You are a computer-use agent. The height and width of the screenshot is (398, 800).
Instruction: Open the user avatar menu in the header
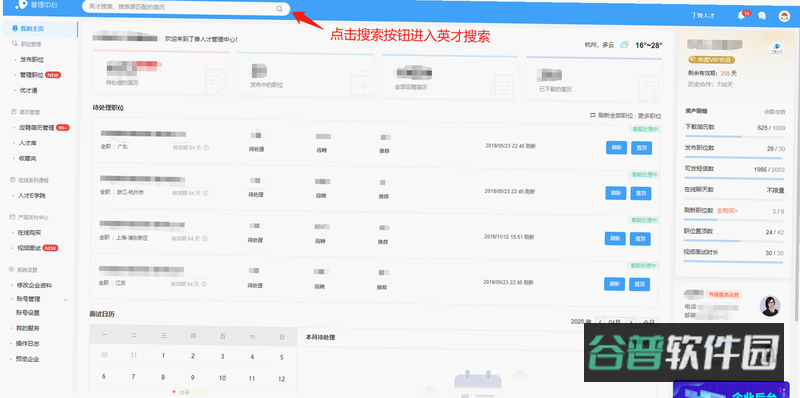coord(784,16)
